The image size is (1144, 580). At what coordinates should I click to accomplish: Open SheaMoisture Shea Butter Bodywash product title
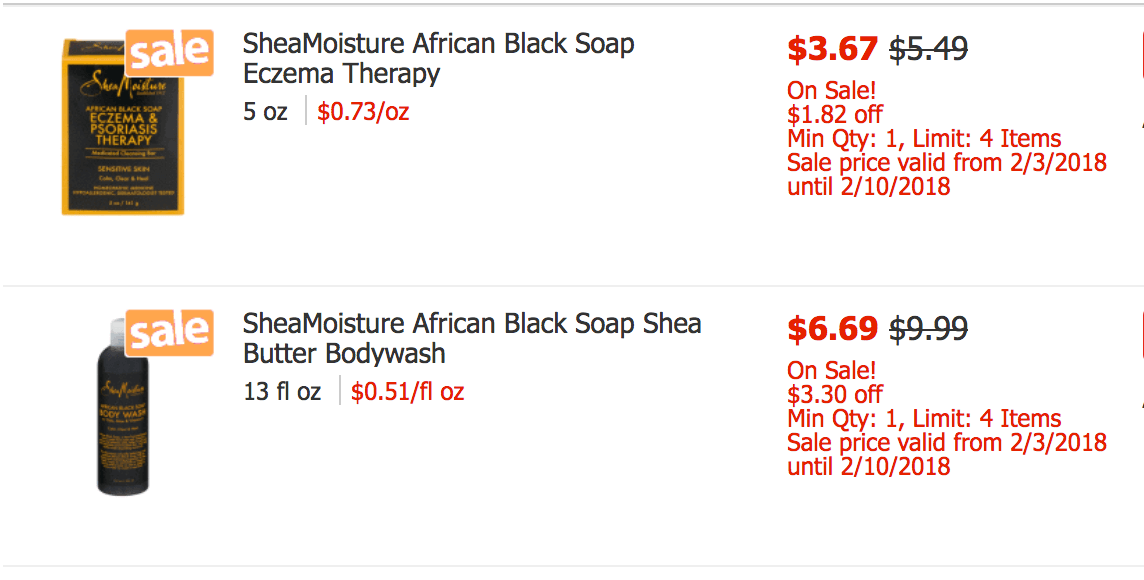pyautogui.click(x=471, y=339)
